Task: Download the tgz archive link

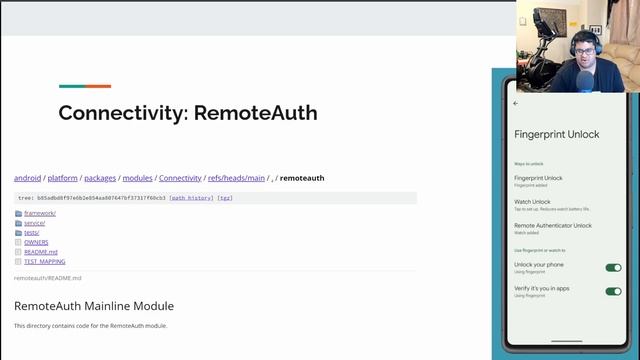Action: click(x=225, y=198)
